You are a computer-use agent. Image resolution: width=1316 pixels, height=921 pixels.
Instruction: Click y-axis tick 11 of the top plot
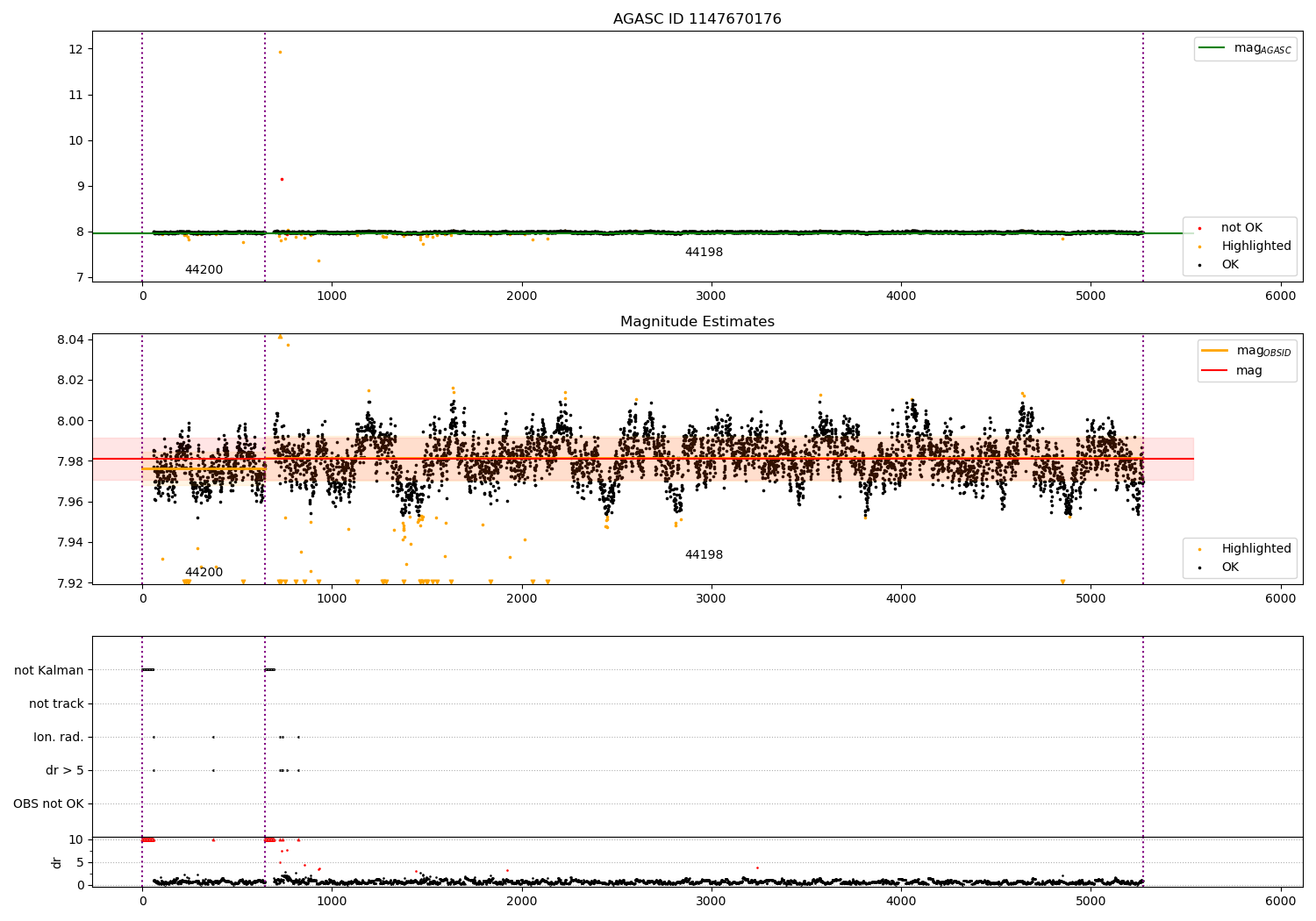pyautogui.click(x=76, y=95)
